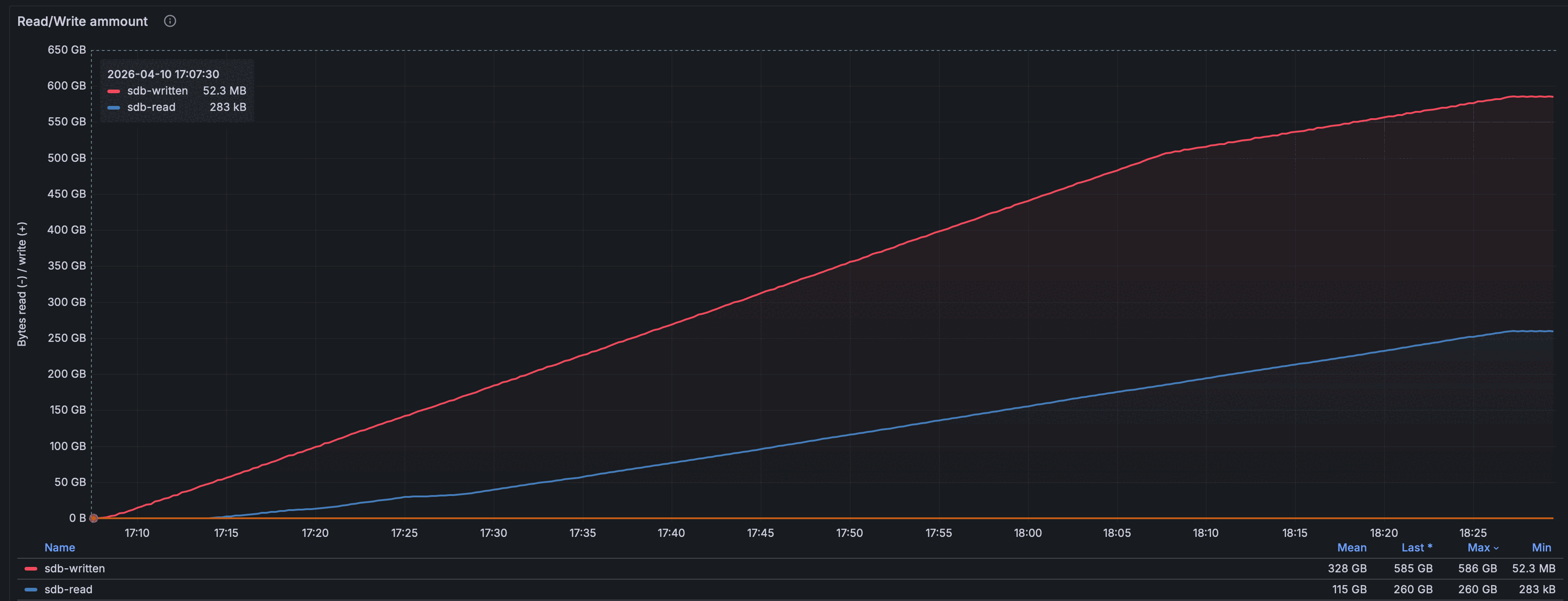The width and height of the screenshot is (1568, 601).
Task: Click the 18:00 time axis label
Action: [x=1027, y=533]
